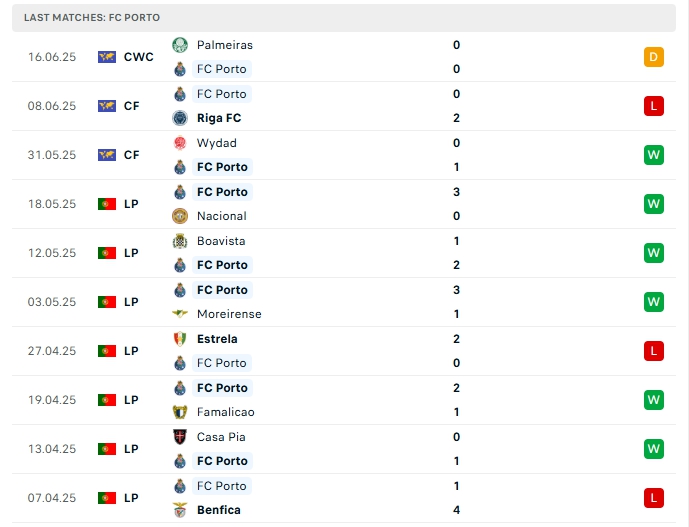Click the 16.06.25 match date

pos(52,57)
